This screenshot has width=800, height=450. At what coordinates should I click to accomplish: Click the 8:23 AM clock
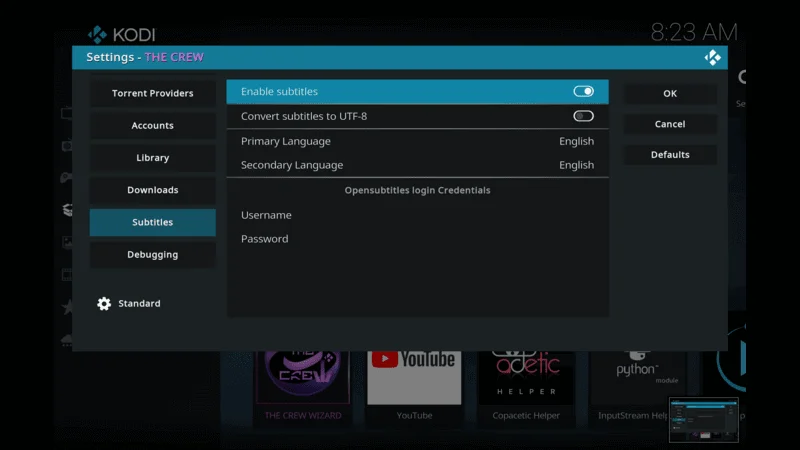[x=694, y=33]
